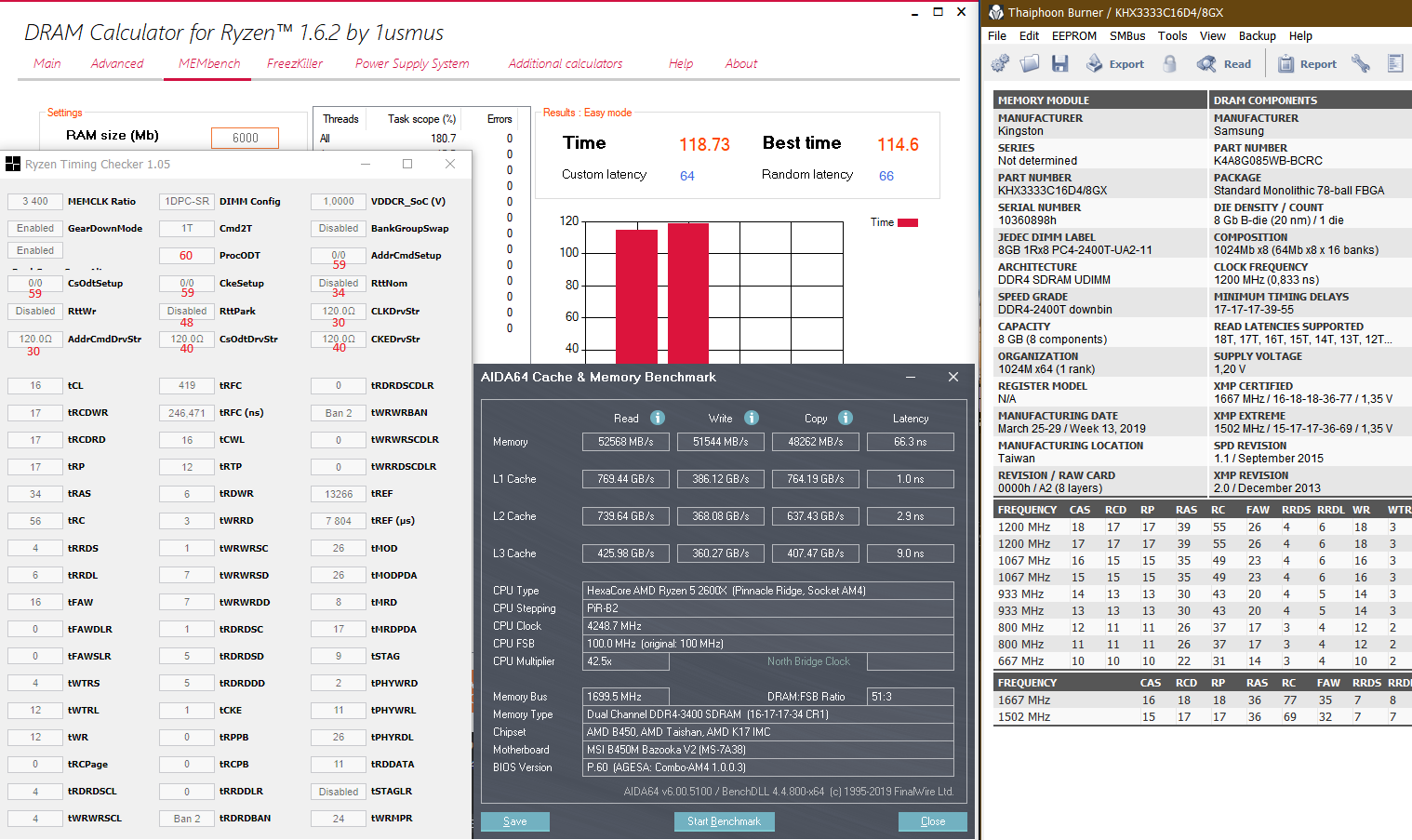Screen dimensions: 1412x840
Task: Click the info icon beside the Write column
Action: [752, 418]
